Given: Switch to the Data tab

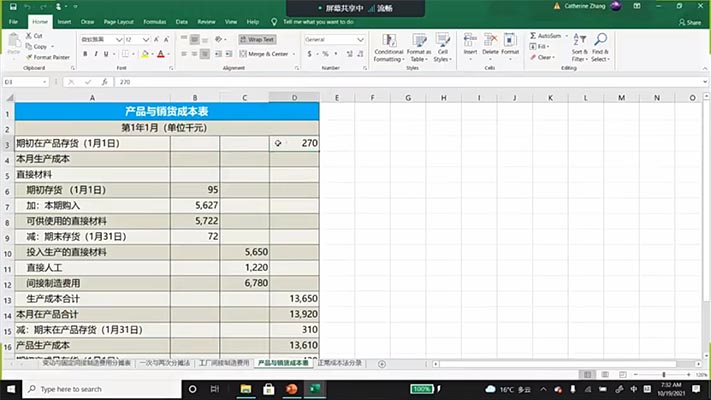Looking at the screenshot, I should [x=181, y=21].
